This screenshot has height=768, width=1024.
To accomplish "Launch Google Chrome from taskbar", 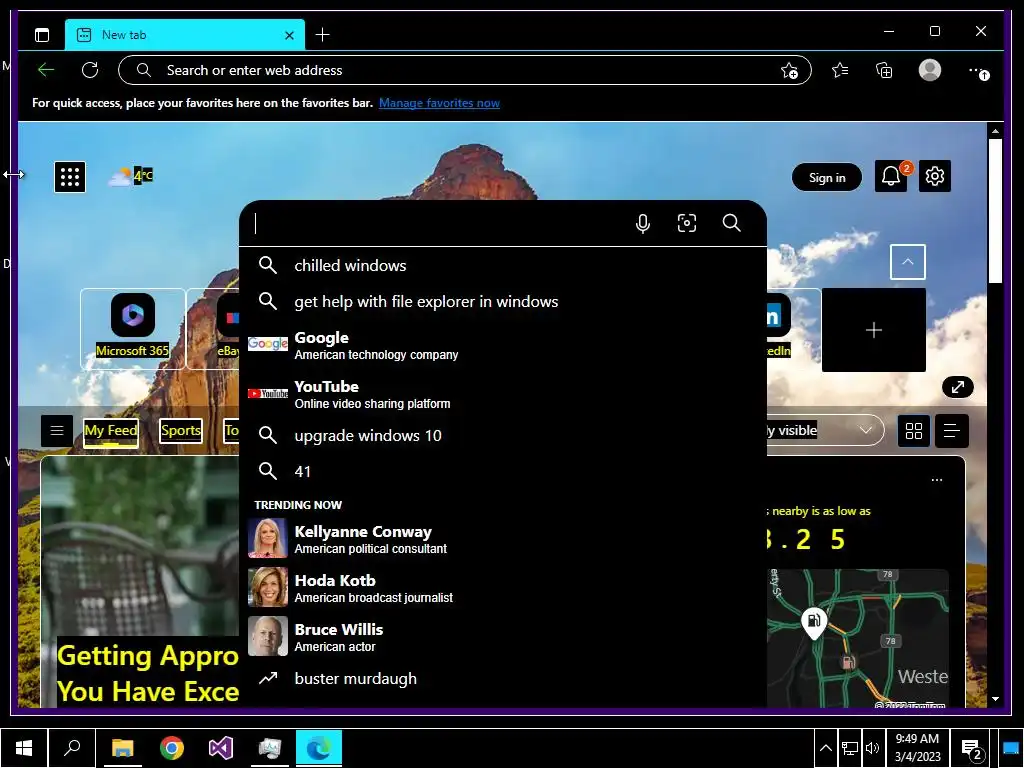I will [172, 748].
